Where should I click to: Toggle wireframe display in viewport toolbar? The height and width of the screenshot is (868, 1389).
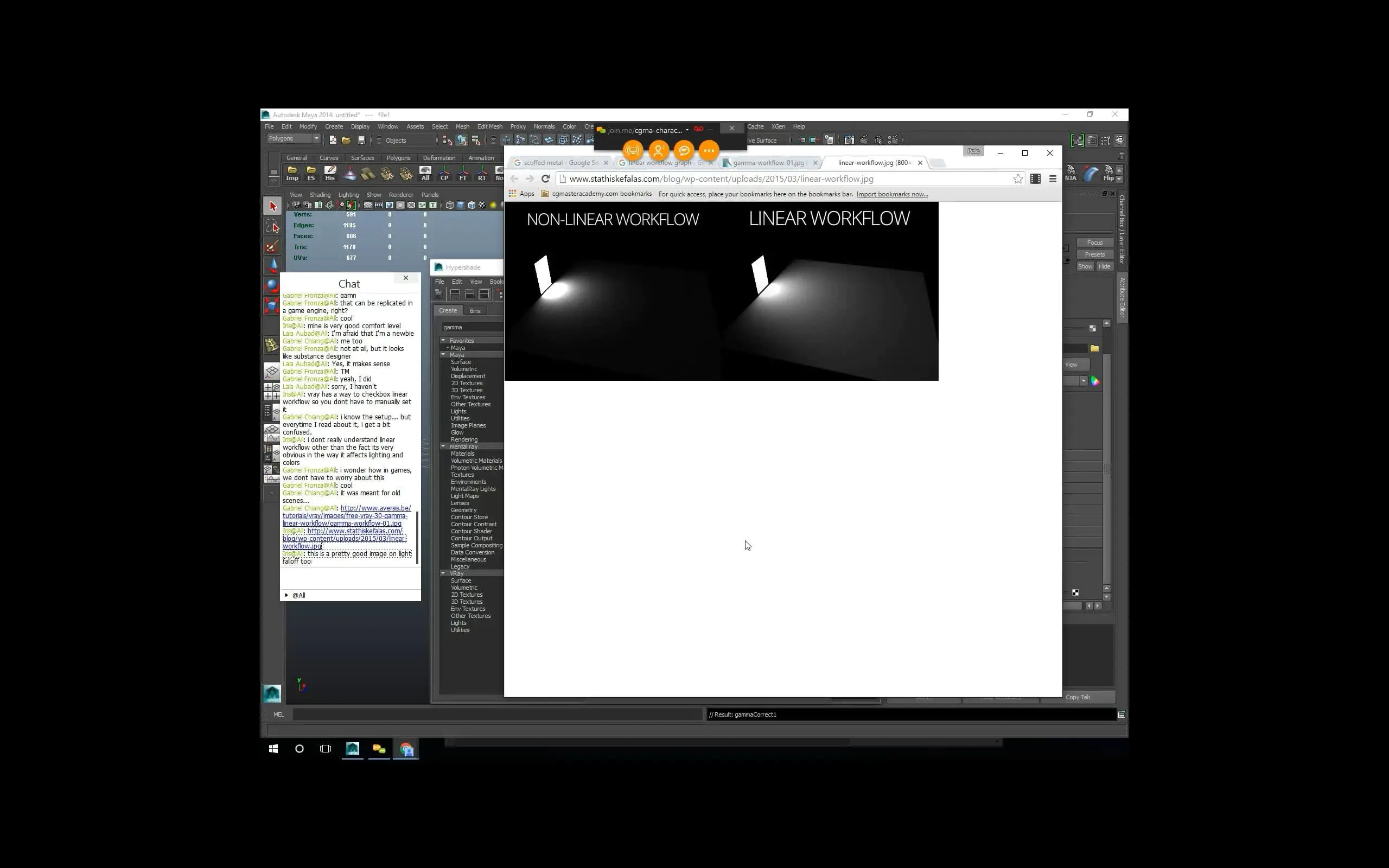tap(449, 205)
